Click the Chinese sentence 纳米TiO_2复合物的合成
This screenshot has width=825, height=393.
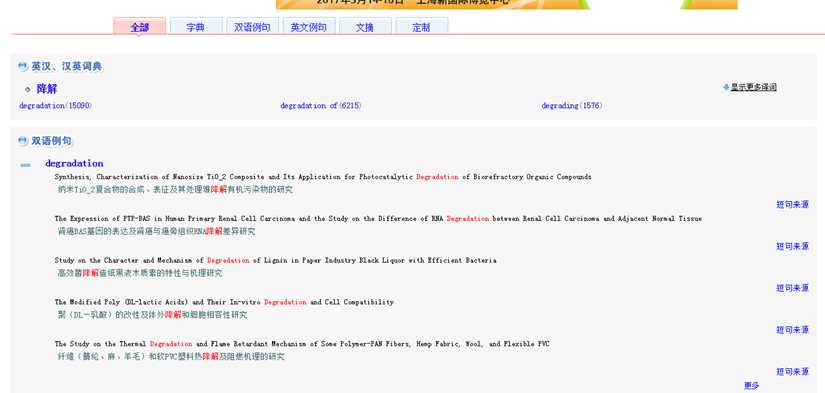[x=175, y=189]
